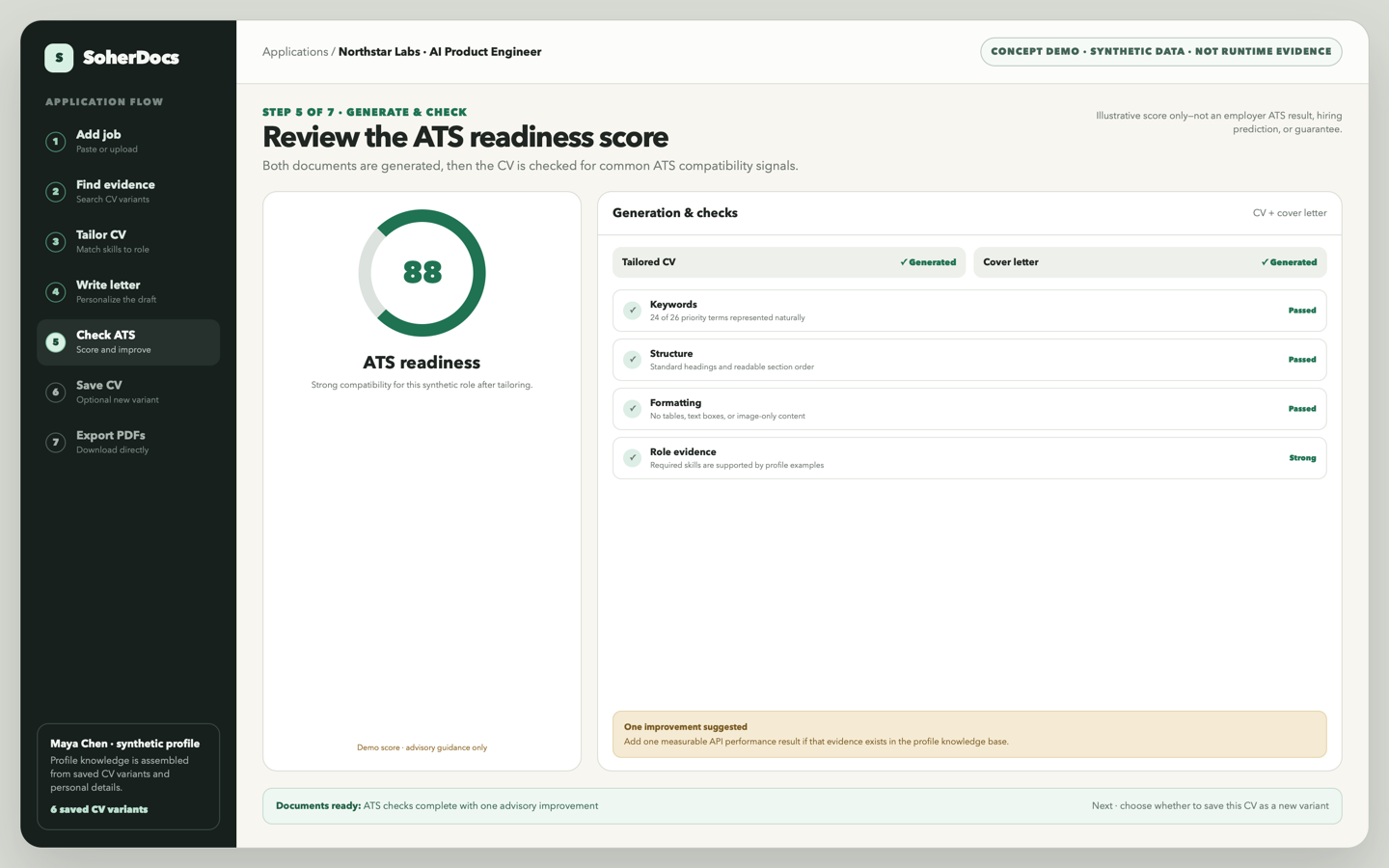Select step 5 number circle for Check ATS
The width and height of the screenshot is (1389, 868).
click(x=56, y=342)
